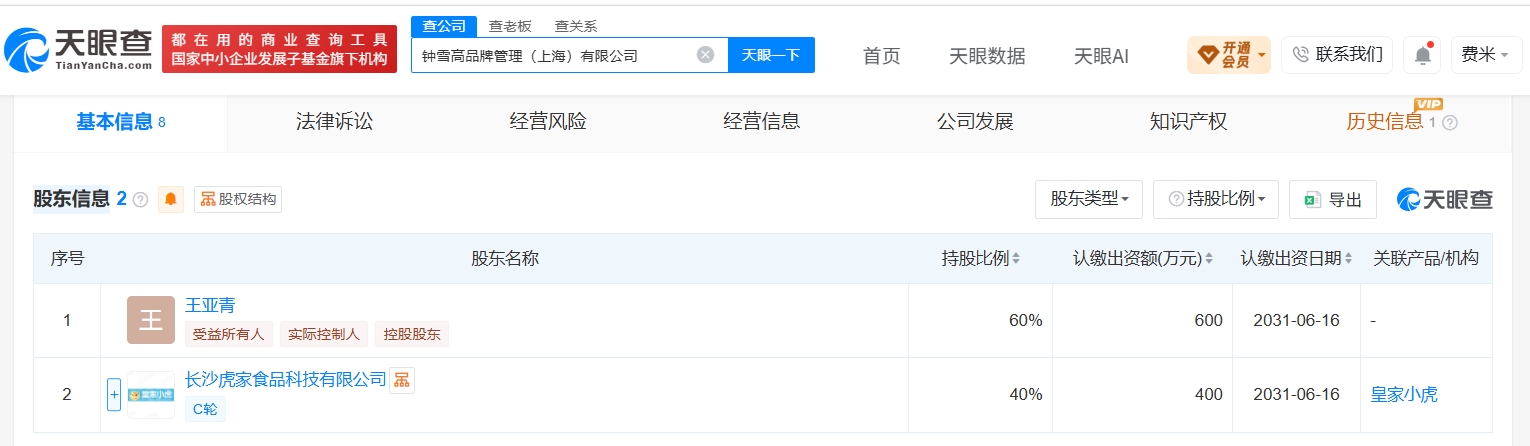Click the 控股股东 tag

point(412,334)
